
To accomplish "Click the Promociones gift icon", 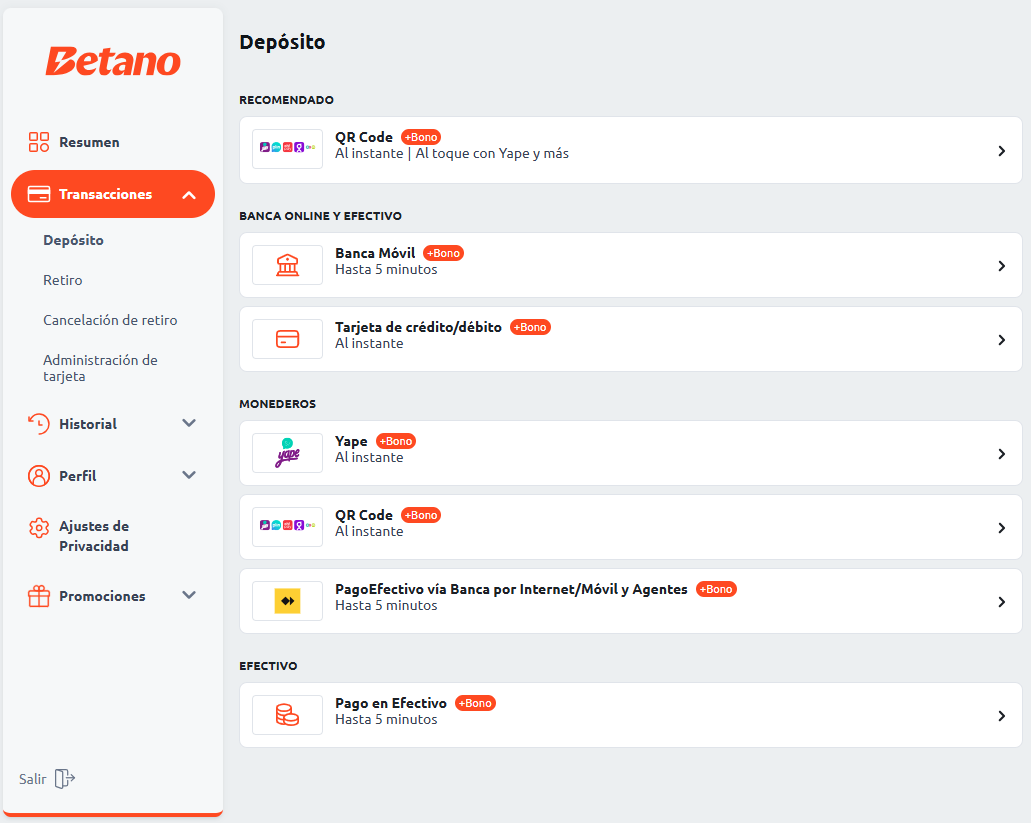I will tap(39, 596).
